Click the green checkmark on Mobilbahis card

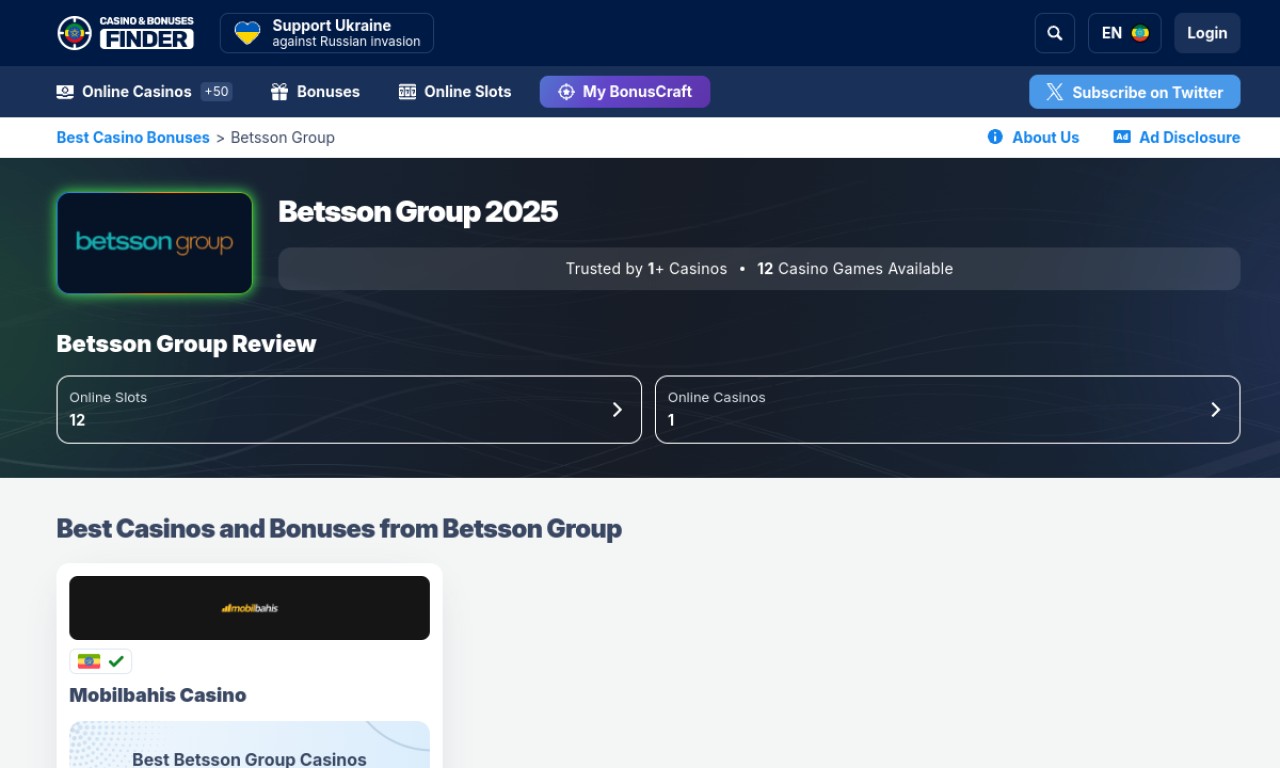[x=116, y=661]
